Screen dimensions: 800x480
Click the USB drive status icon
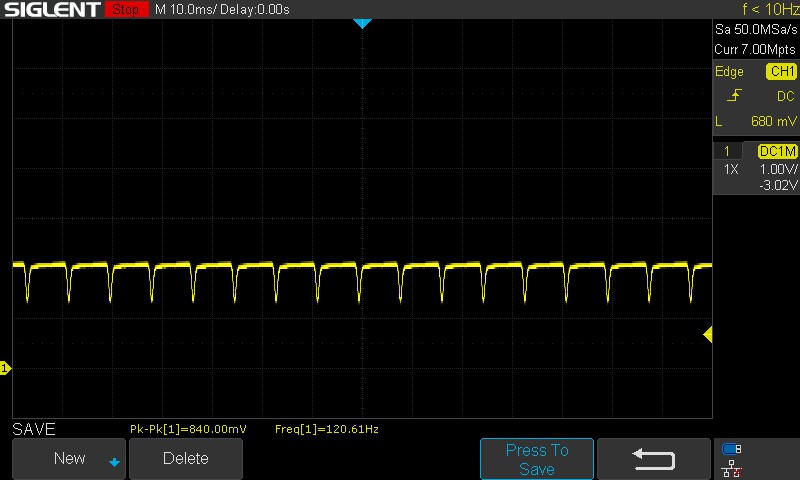point(732,449)
